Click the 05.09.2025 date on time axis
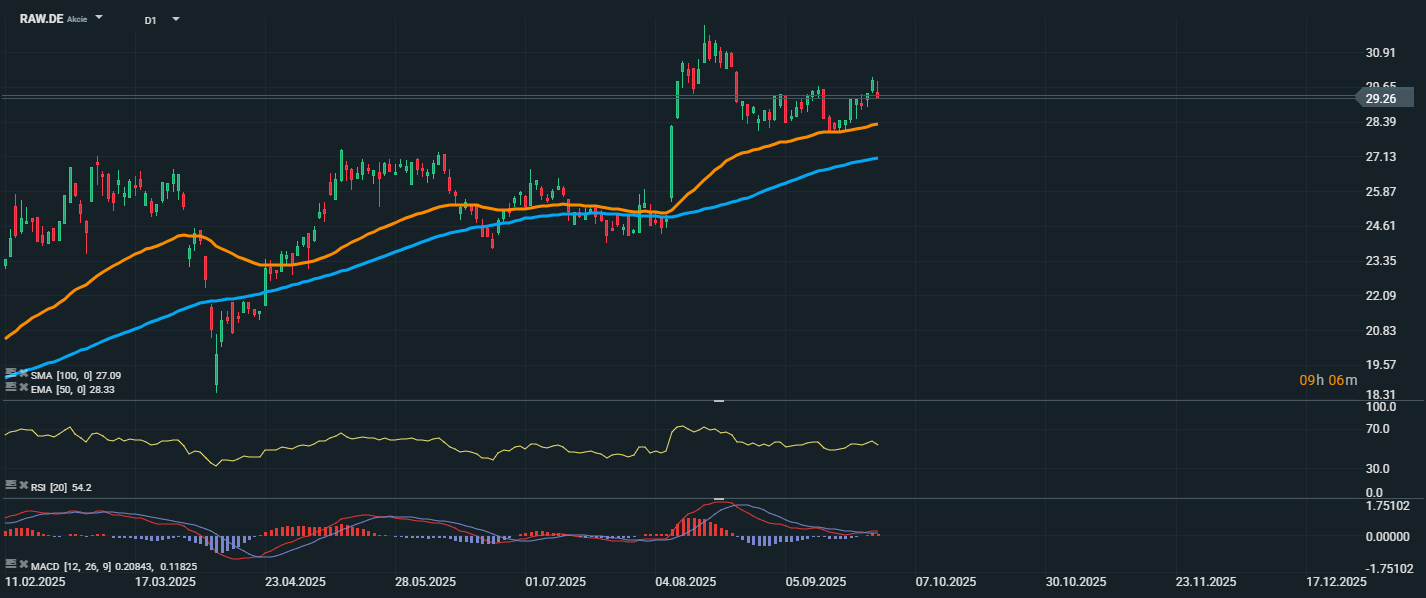The height and width of the screenshot is (598, 1426). pyautogui.click(x=815, y=582)
